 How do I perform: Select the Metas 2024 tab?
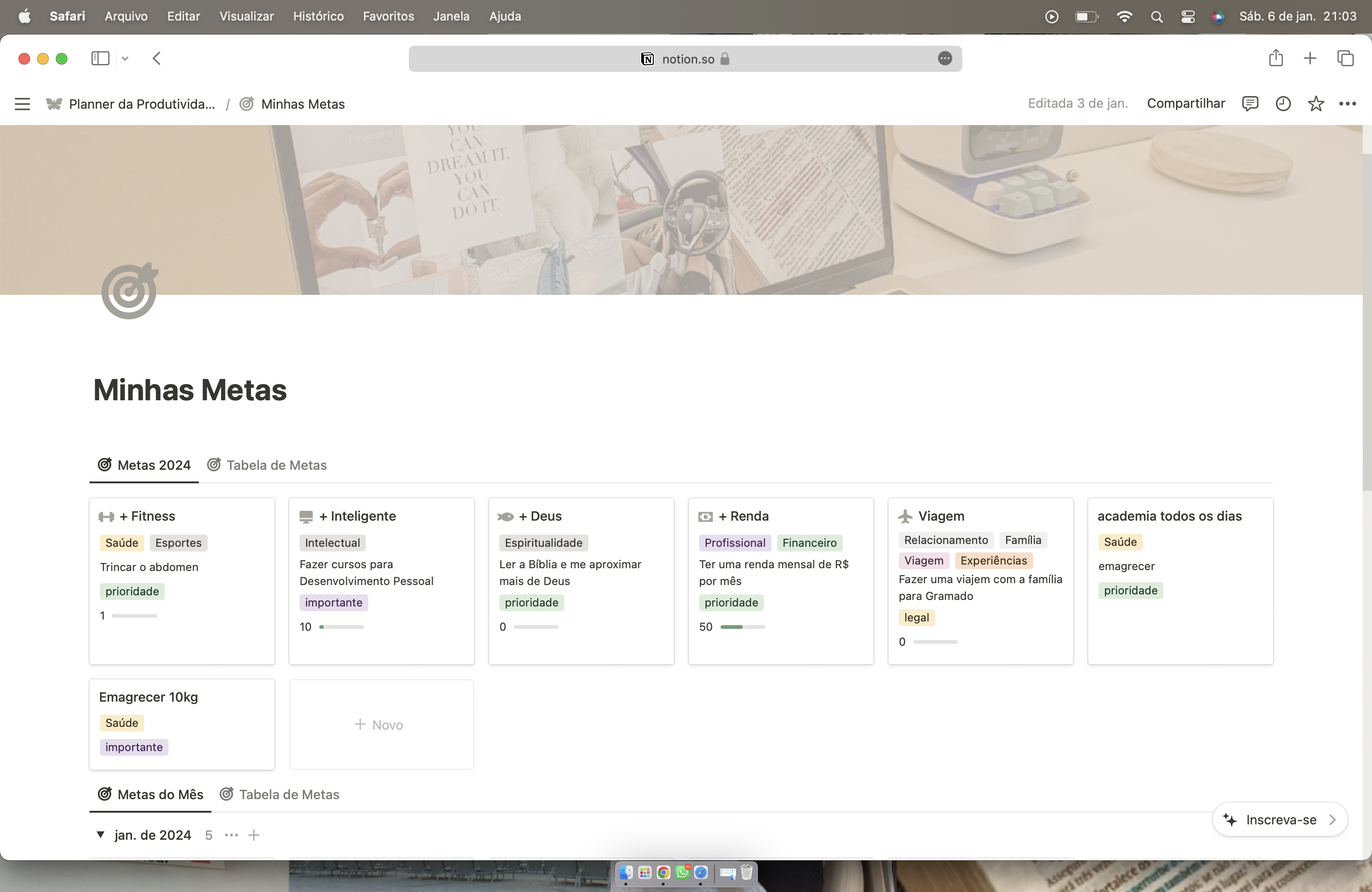tap(144, 465)
